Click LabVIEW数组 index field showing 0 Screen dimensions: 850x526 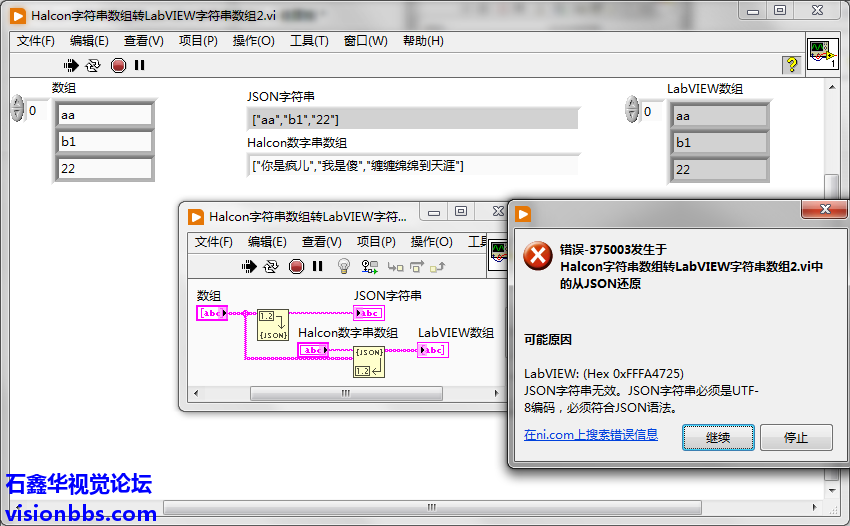pyautogui.click(x=651, y=112)
